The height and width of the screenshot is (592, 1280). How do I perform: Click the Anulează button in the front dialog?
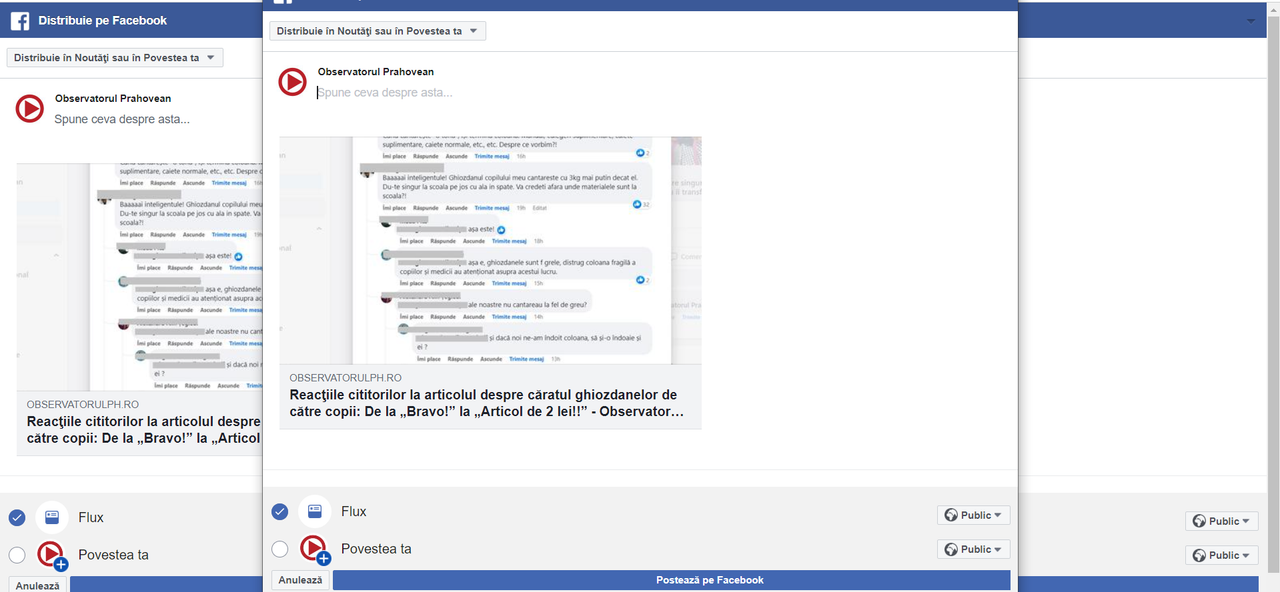tap(300, 580)
